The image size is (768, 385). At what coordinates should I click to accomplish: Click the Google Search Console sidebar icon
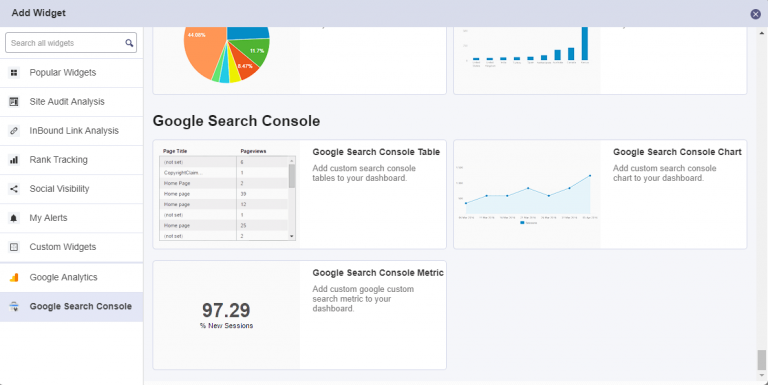14,307
